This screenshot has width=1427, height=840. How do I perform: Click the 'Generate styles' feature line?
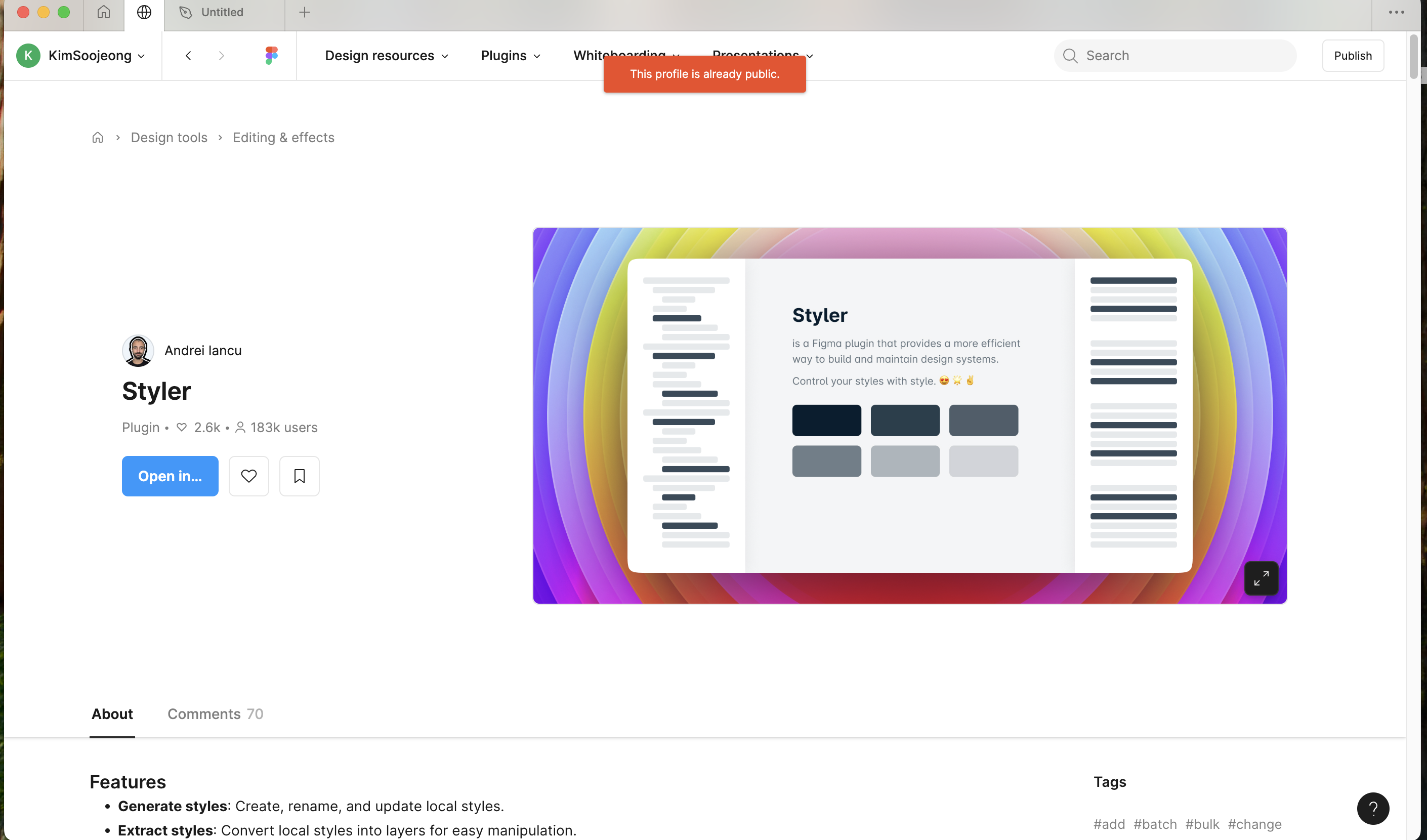tap(310, 806)
